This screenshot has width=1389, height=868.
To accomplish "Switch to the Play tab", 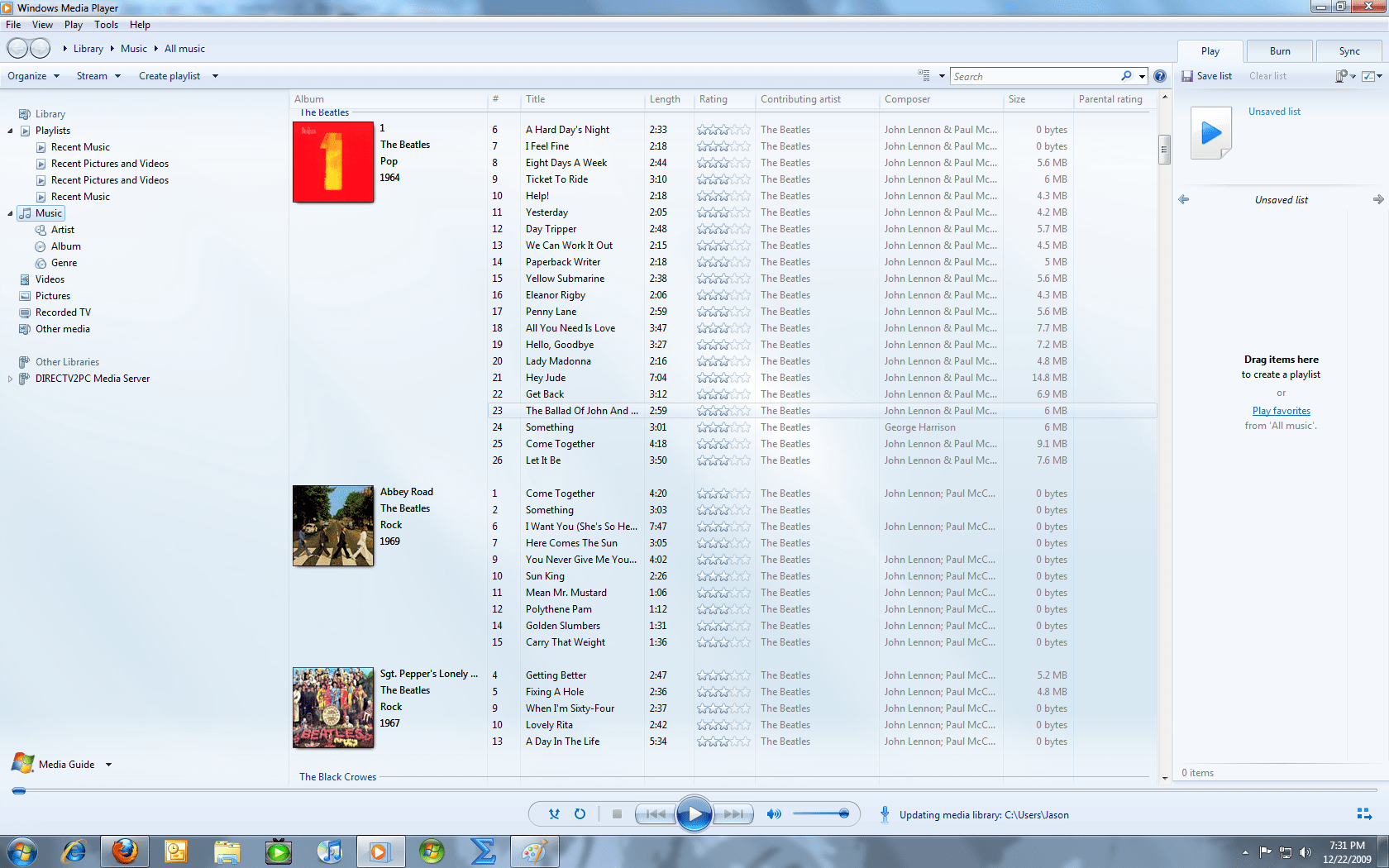I will tap(1210, 51).
